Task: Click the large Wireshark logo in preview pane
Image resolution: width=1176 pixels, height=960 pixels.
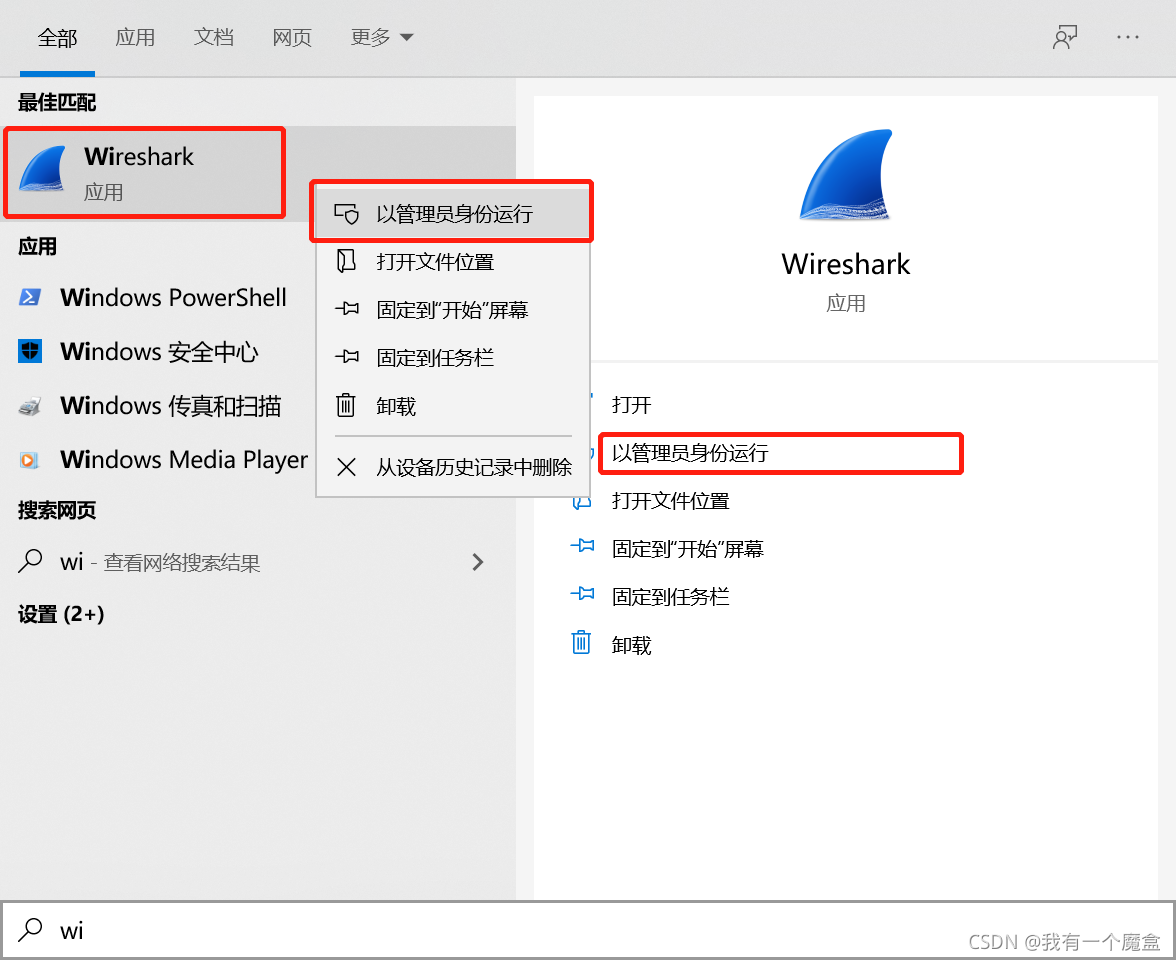Action: point(846,175)
